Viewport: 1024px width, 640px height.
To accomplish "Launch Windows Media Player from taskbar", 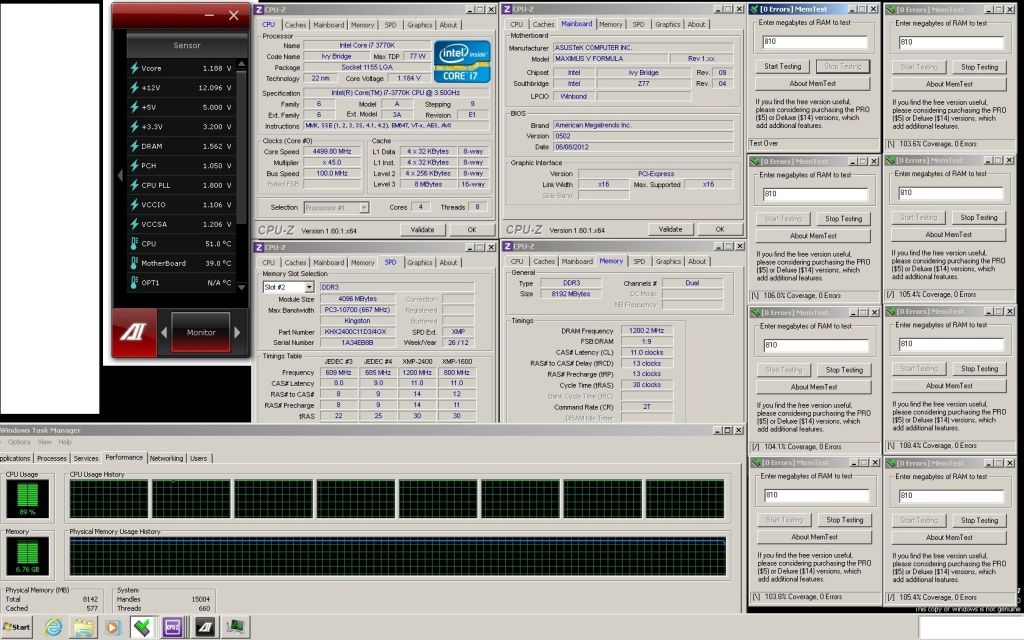I will [x=113, y=627].
